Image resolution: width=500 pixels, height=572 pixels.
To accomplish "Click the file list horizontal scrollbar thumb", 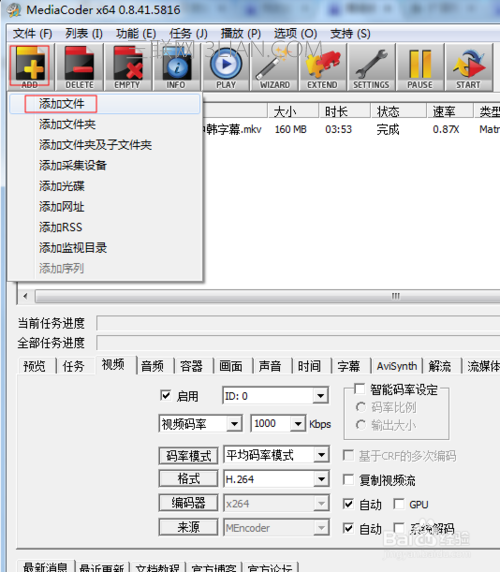I will (x=268, y=296).
